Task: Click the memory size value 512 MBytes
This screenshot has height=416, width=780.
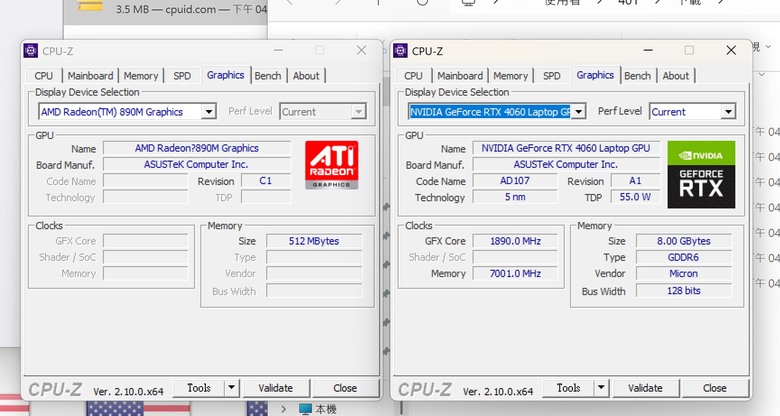Action: (x=314, y=241)
